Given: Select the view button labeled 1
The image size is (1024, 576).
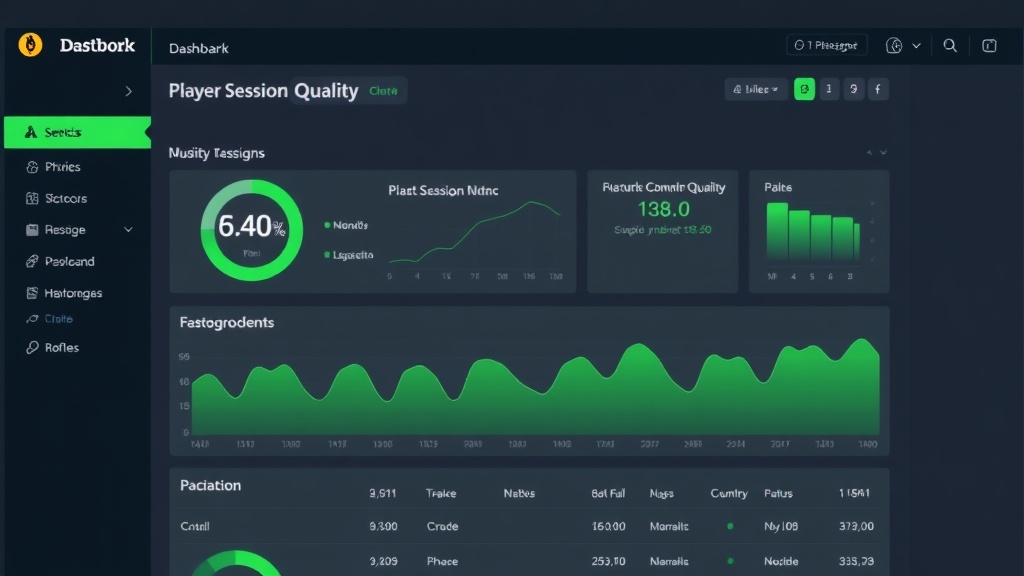Looking at the screenshot, I should tap(829, 89).
